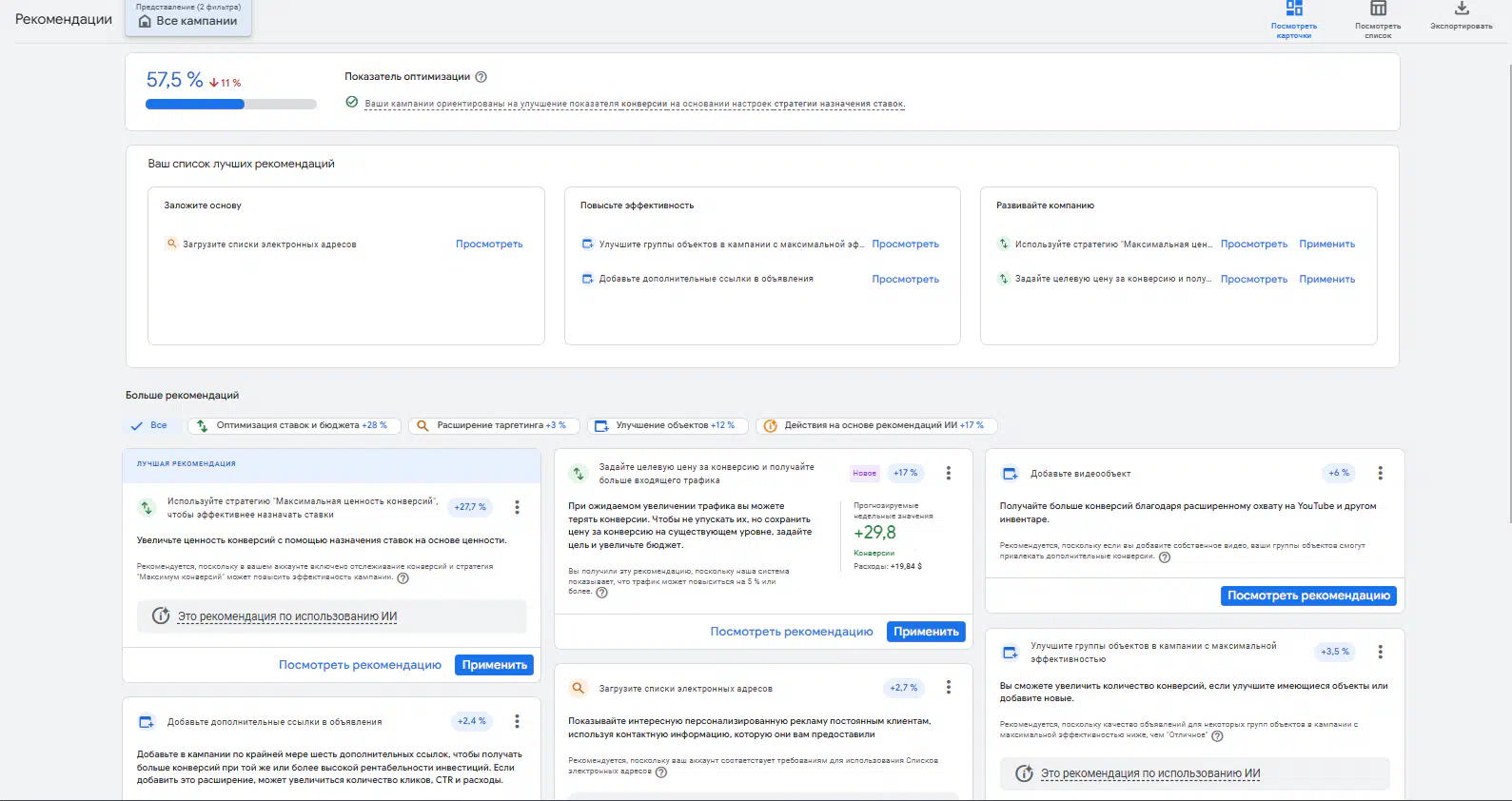The image size is (1512, 801).
Task: Open three-dot menu on video object card
Action: point(1380,473)
